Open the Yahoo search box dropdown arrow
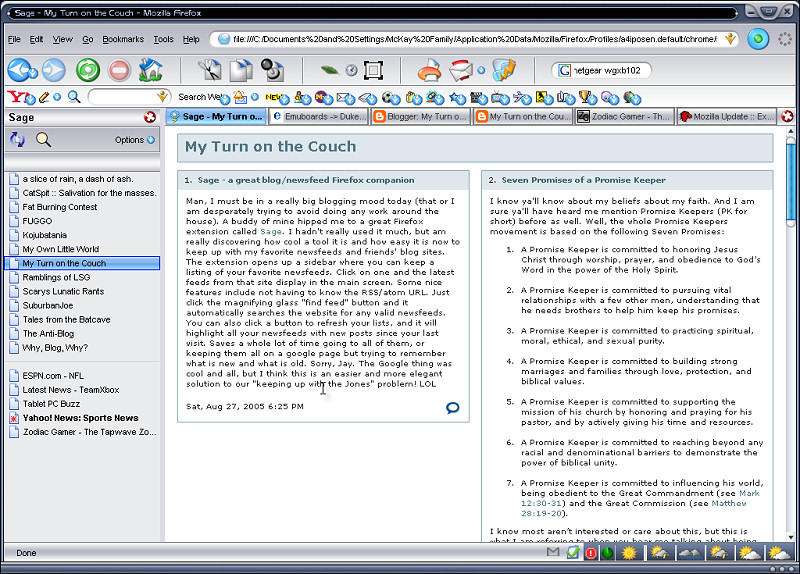 [x=162, y=96]
